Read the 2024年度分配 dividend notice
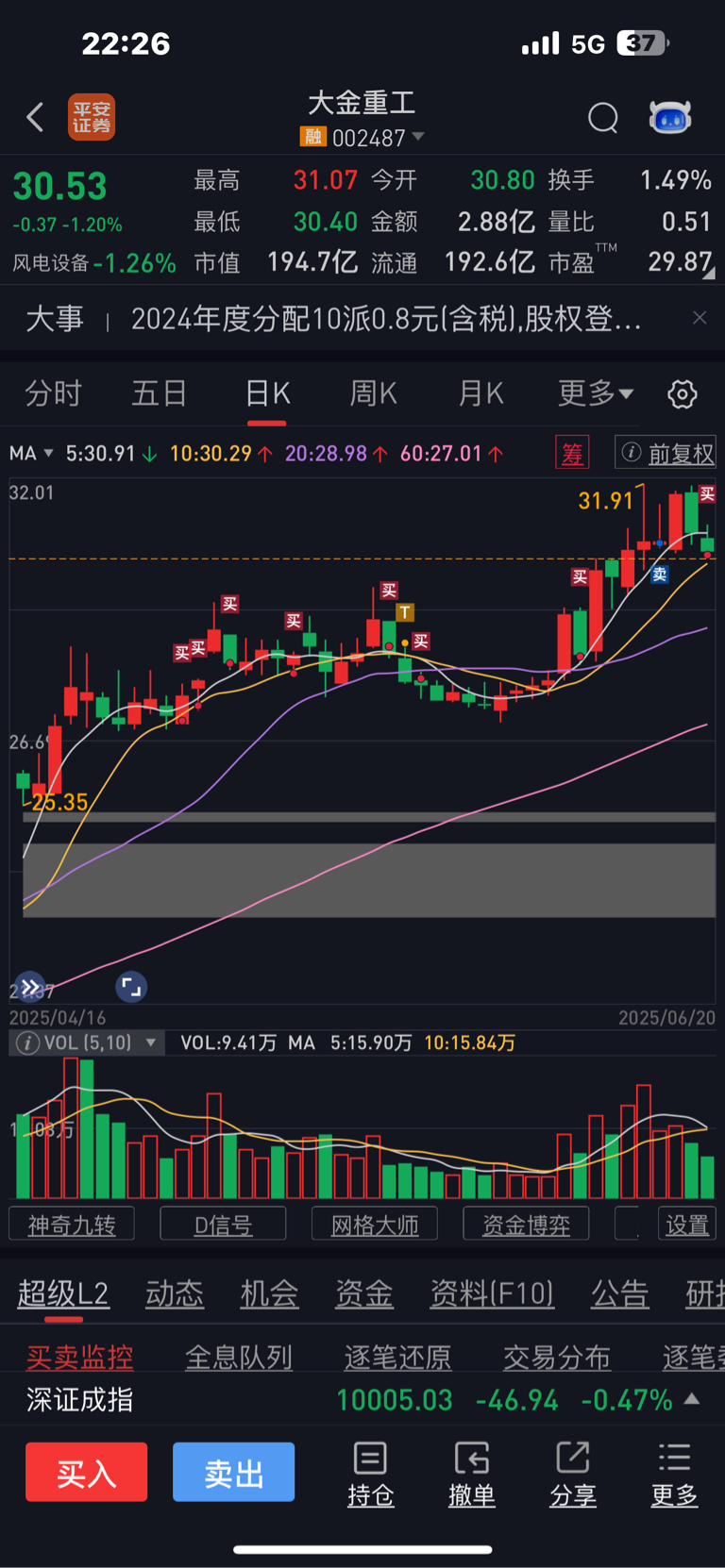The height and width of the screenshot is (1568, 725). click(x=386, y=319)
